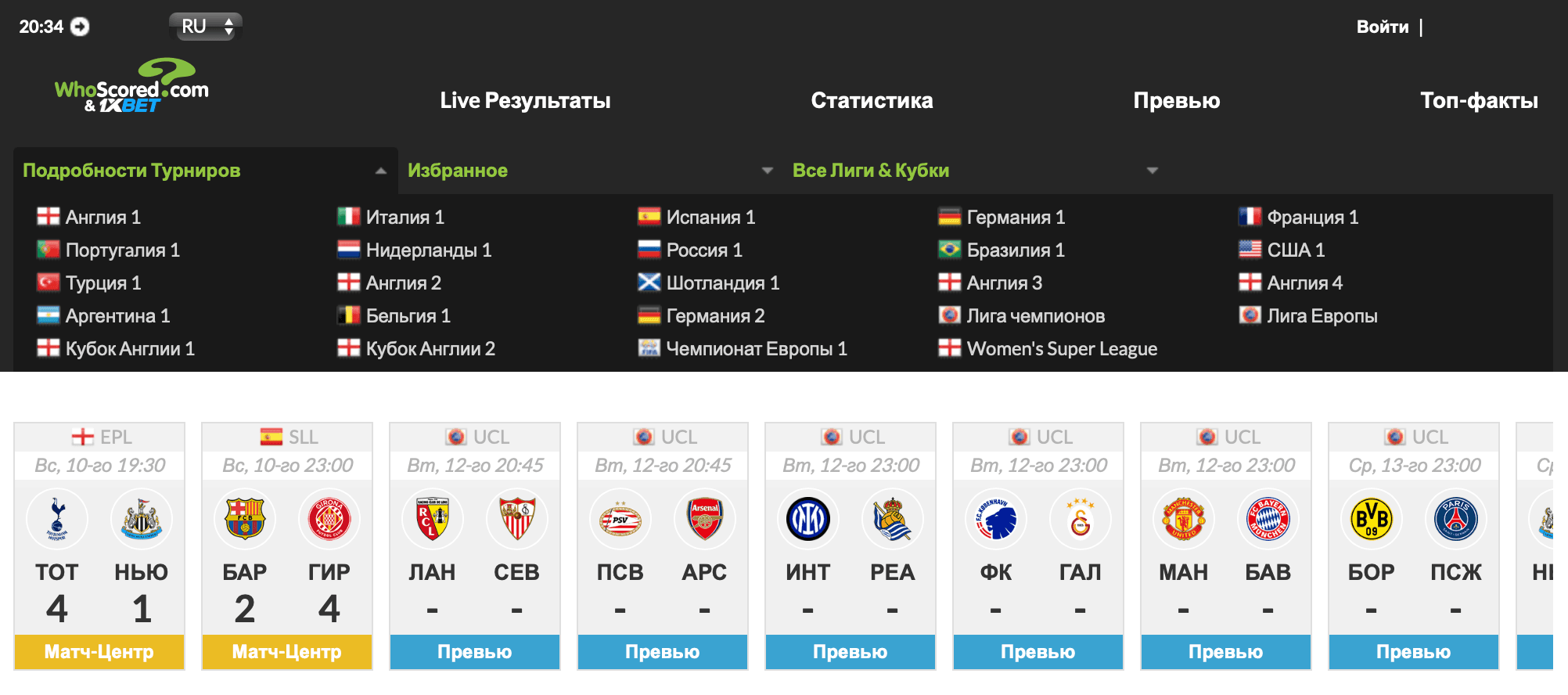Click the Tottenham crest in EPL match

[57, 519]
